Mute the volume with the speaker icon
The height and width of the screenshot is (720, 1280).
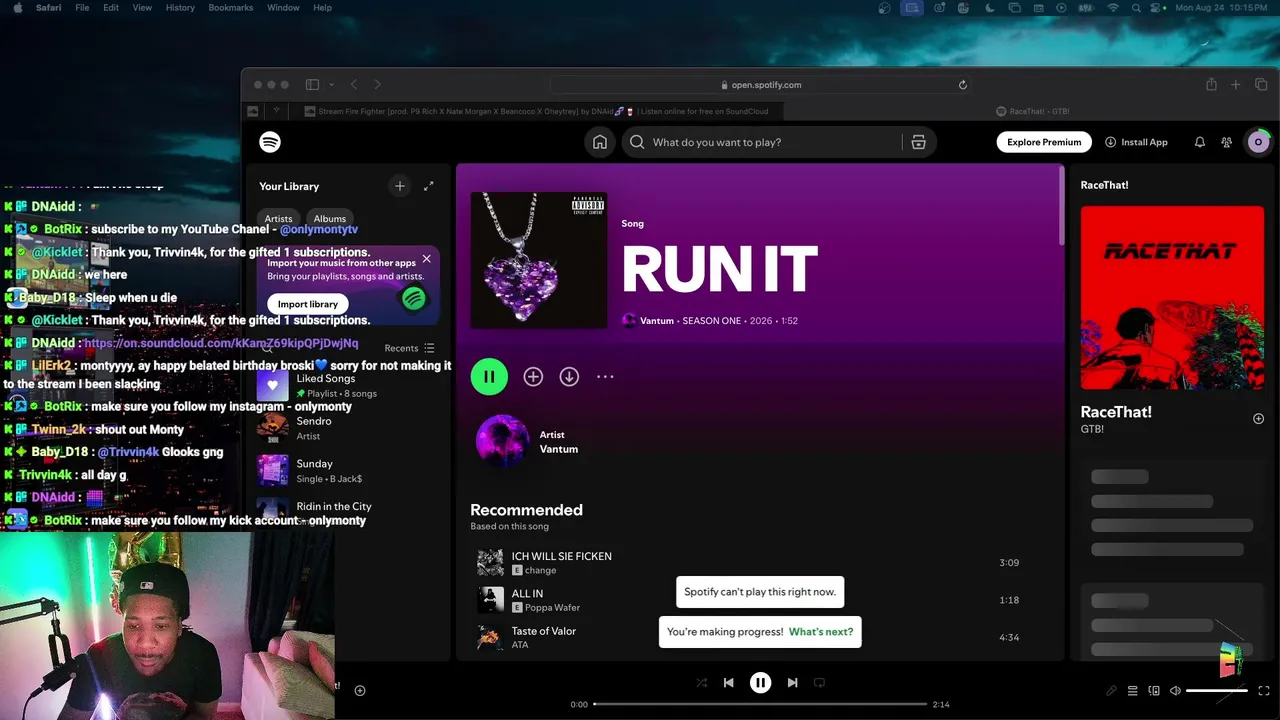click(1175, 691)
